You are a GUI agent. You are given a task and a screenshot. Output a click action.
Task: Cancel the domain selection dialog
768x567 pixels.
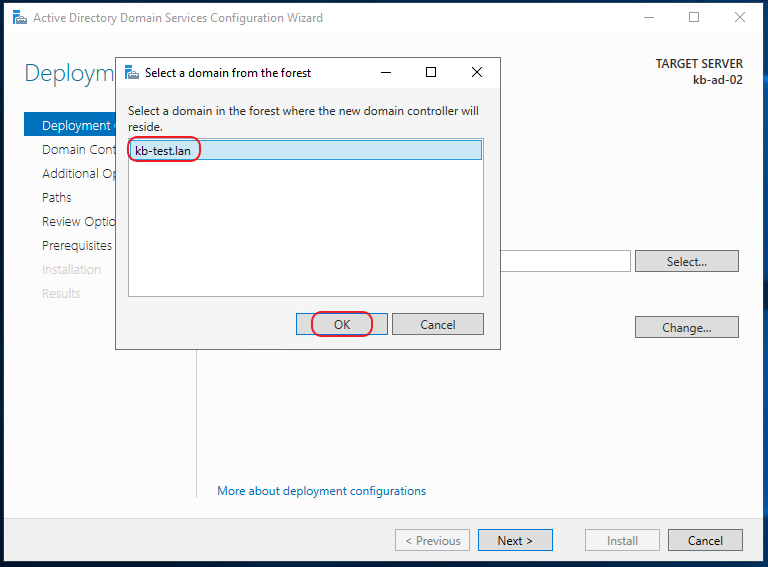pyautogui.click(x=438, y=325)
